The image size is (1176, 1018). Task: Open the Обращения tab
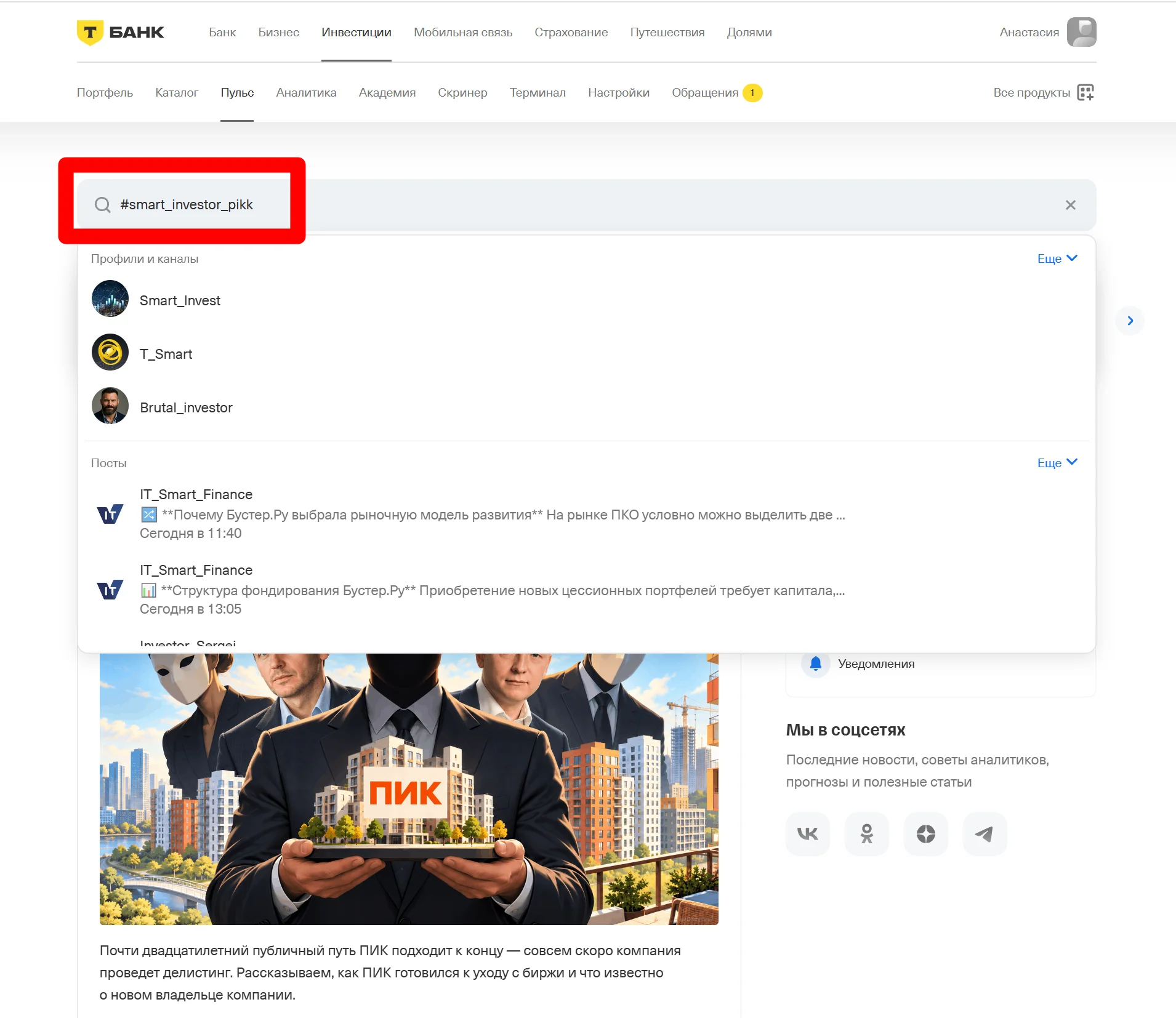705,92
